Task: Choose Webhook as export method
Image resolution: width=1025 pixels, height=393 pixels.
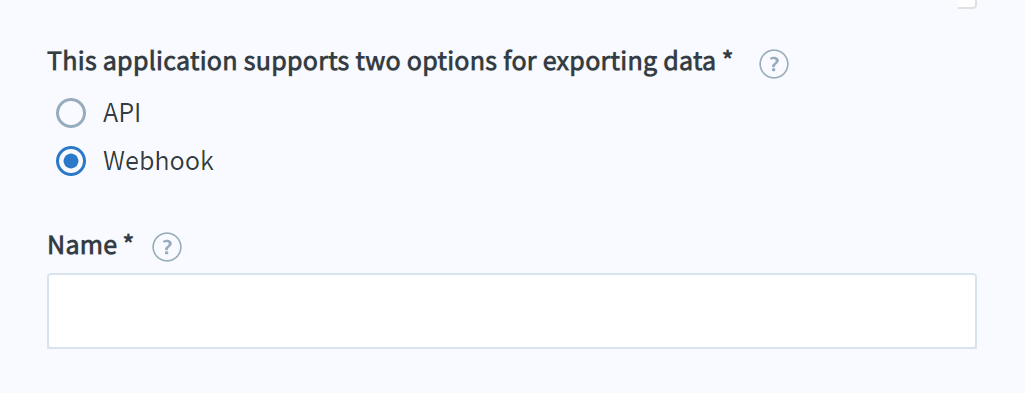Action: pos(71,161)
